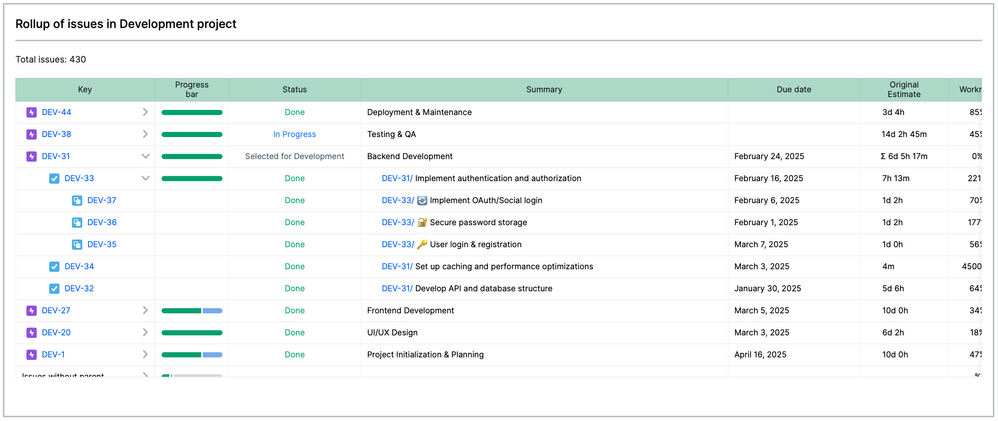Click the epic icon beside DEV-1

31,355
